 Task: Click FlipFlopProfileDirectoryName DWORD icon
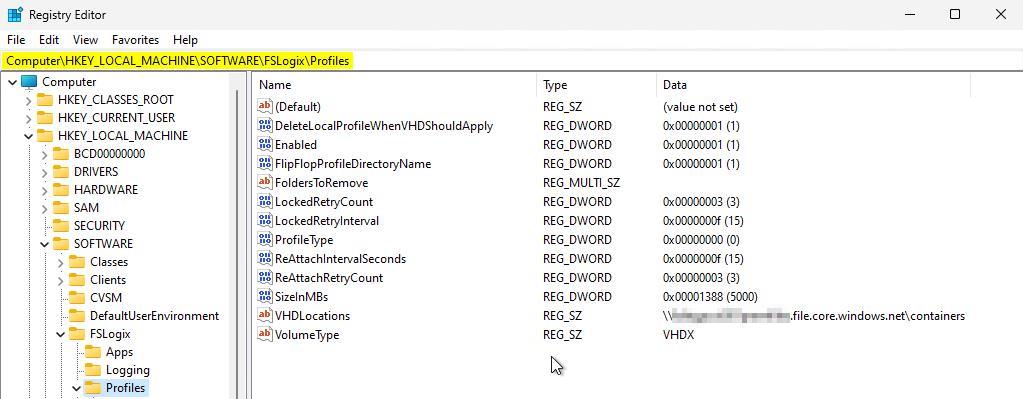[x=265, y=163]
